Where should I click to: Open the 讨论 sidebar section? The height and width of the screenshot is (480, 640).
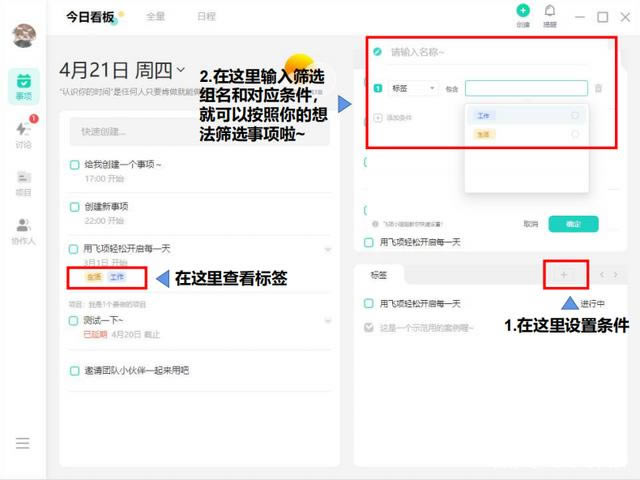[24, 135]
